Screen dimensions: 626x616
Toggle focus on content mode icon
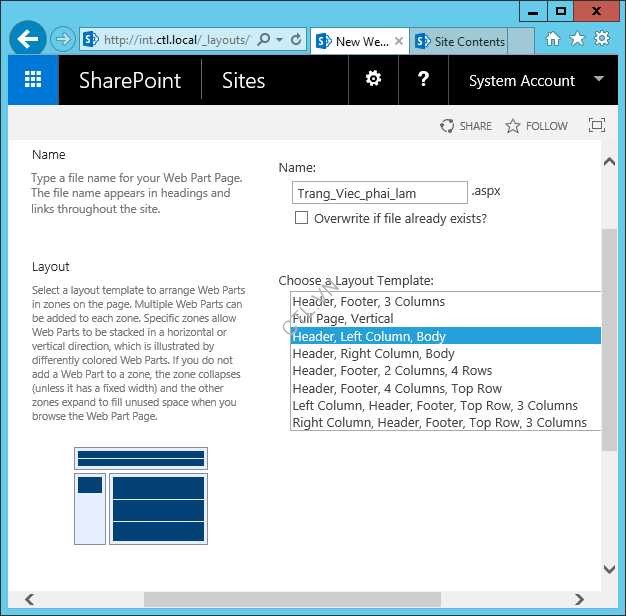pos(597,126)
